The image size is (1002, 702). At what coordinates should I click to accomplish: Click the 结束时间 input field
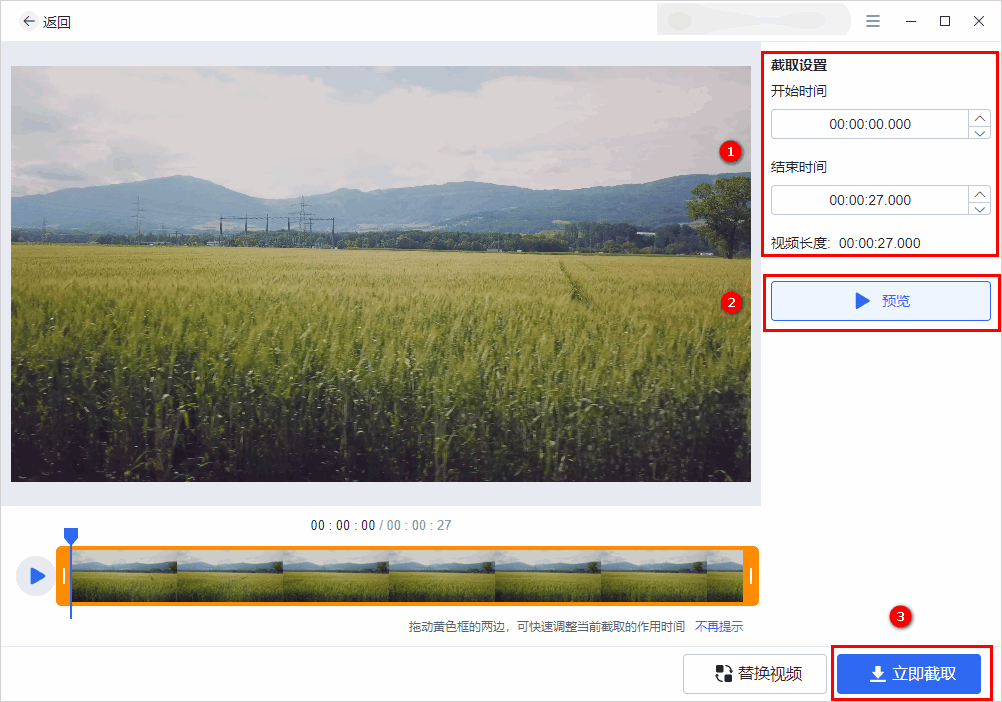(x=870, y=200)
